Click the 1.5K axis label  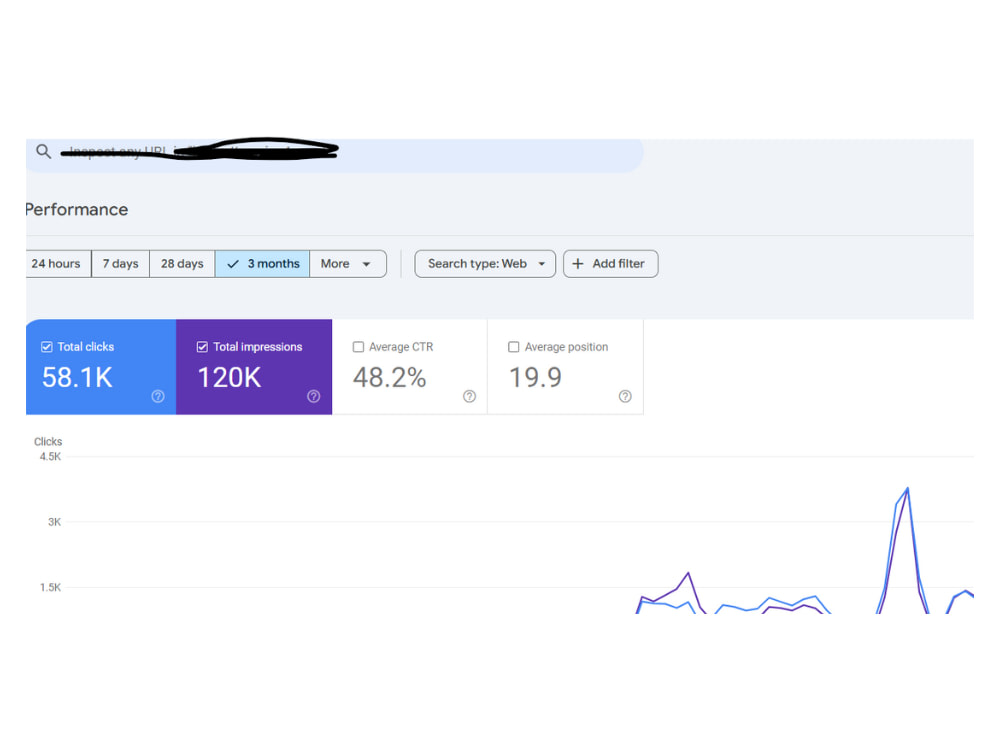[50, 587]
